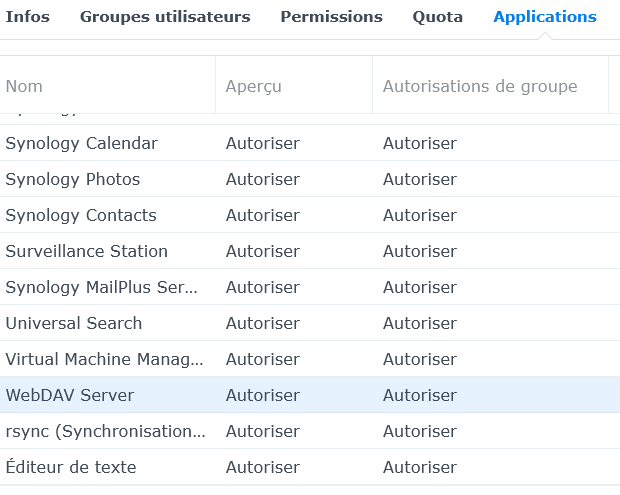Click Aperçu value for Synology Photos
620x495 pixels.
[263, 179]
